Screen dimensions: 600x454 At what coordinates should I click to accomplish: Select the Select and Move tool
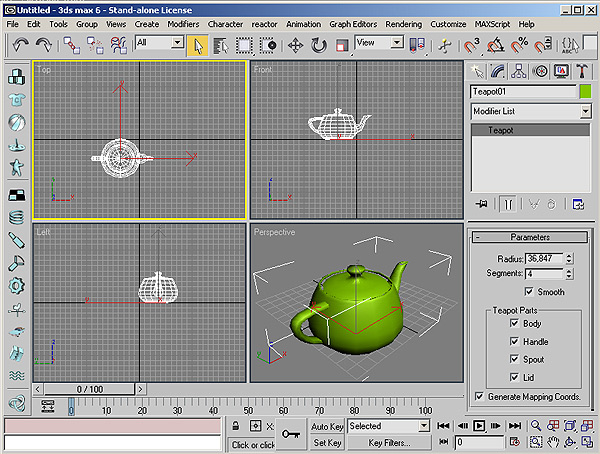(296, 45)
